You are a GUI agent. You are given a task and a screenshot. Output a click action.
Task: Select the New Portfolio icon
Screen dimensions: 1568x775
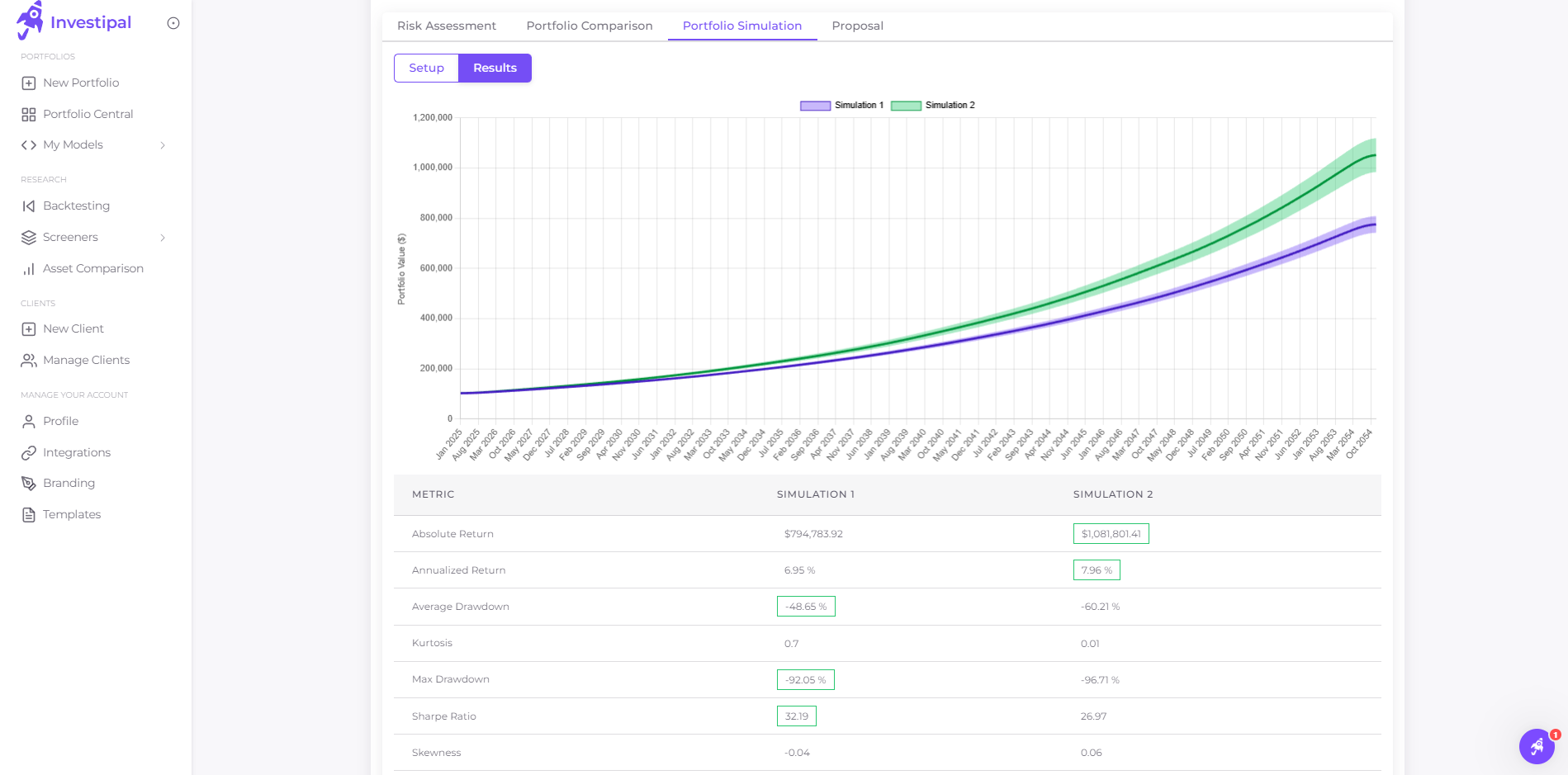[29, 83]
